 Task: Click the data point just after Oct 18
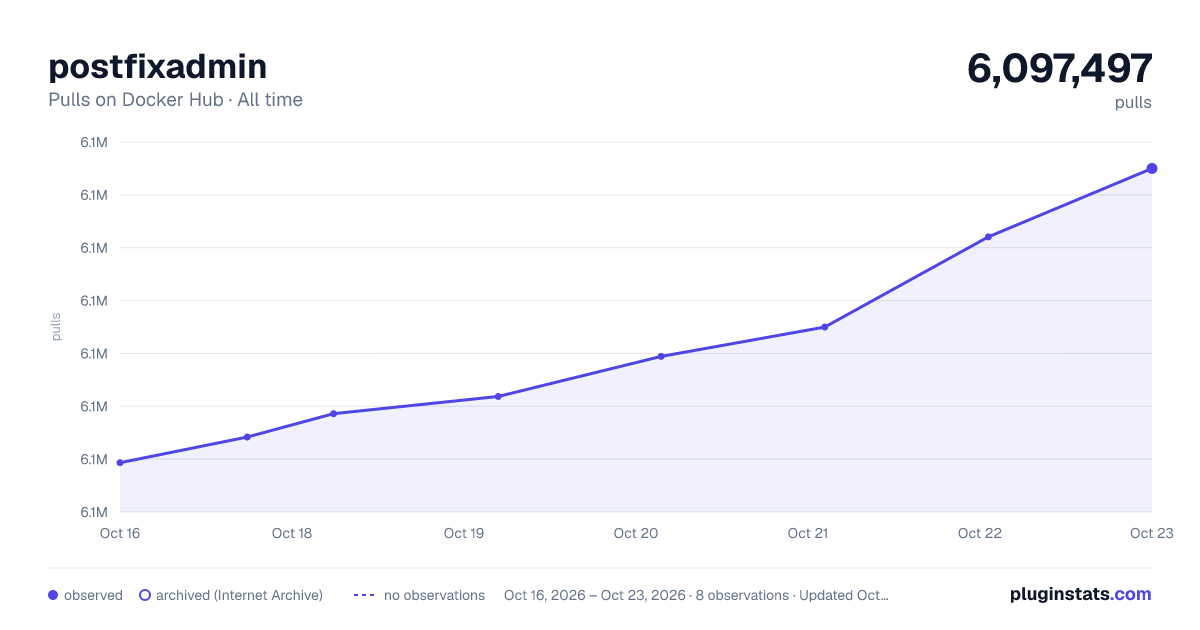point(333,414)
